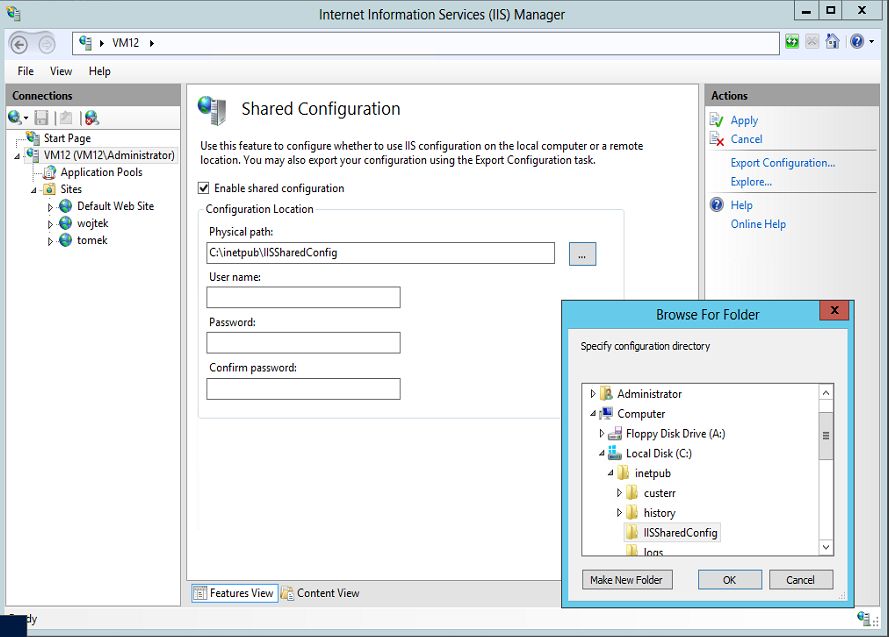The height and width of the screenshot is (637, 889).
Task: Expand the Administrator folder in the browse dialog
Action: [x=593, y=393]
